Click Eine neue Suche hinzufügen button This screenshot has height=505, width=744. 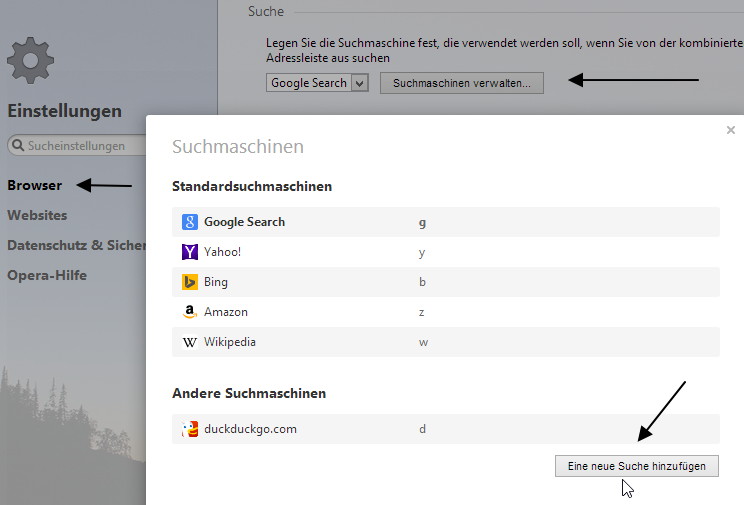pyautogui.click(x=637, y=466)
